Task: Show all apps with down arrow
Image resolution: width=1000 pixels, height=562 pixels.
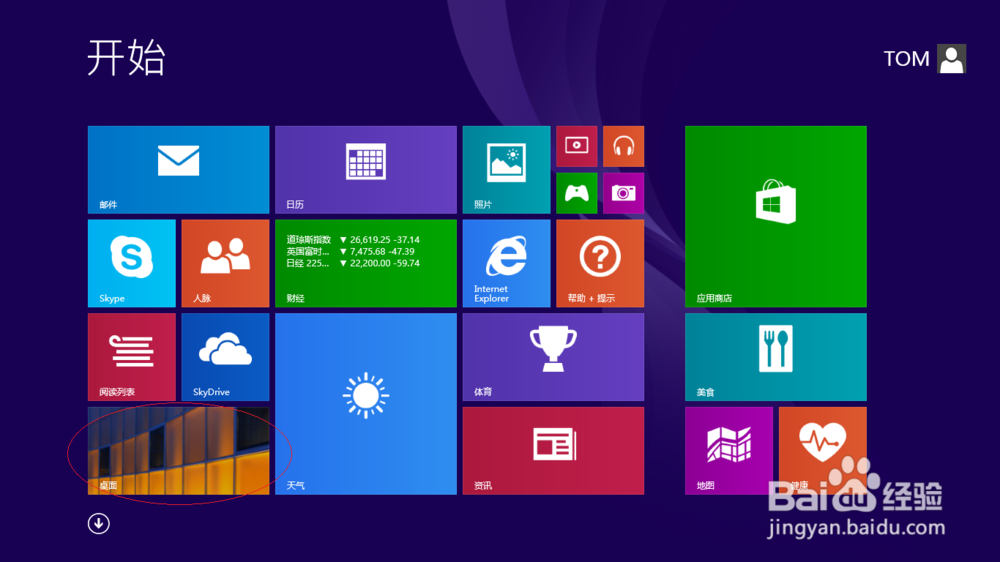Action: point(99,524)
